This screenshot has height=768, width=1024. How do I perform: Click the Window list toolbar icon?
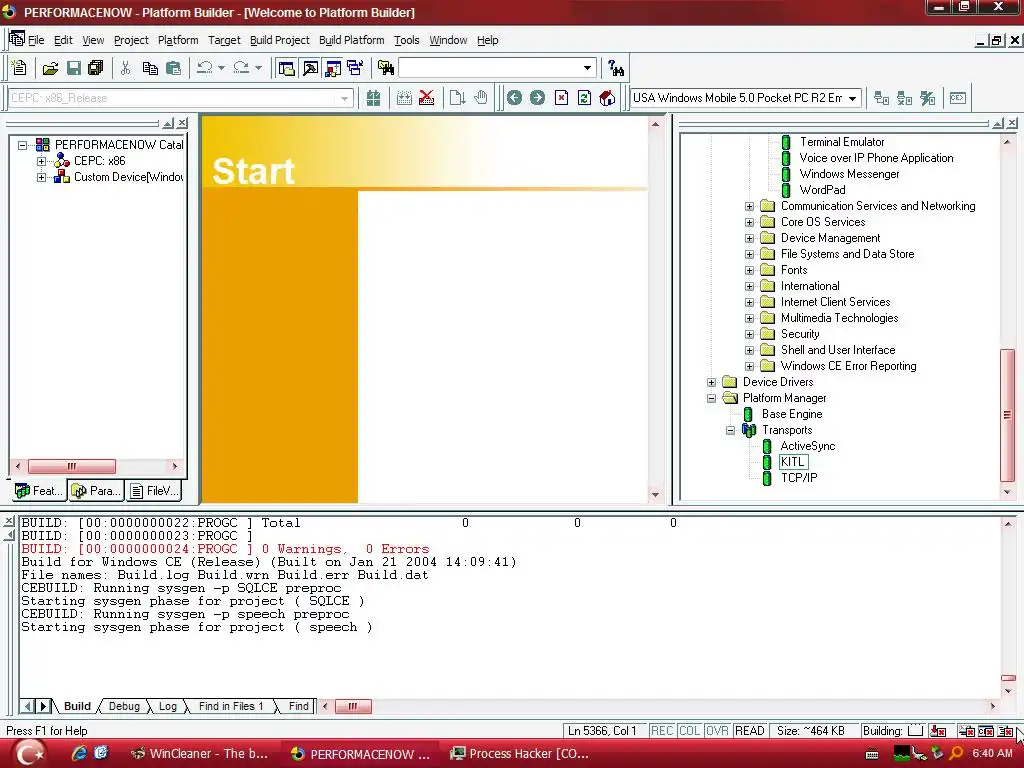click(356, 68)
